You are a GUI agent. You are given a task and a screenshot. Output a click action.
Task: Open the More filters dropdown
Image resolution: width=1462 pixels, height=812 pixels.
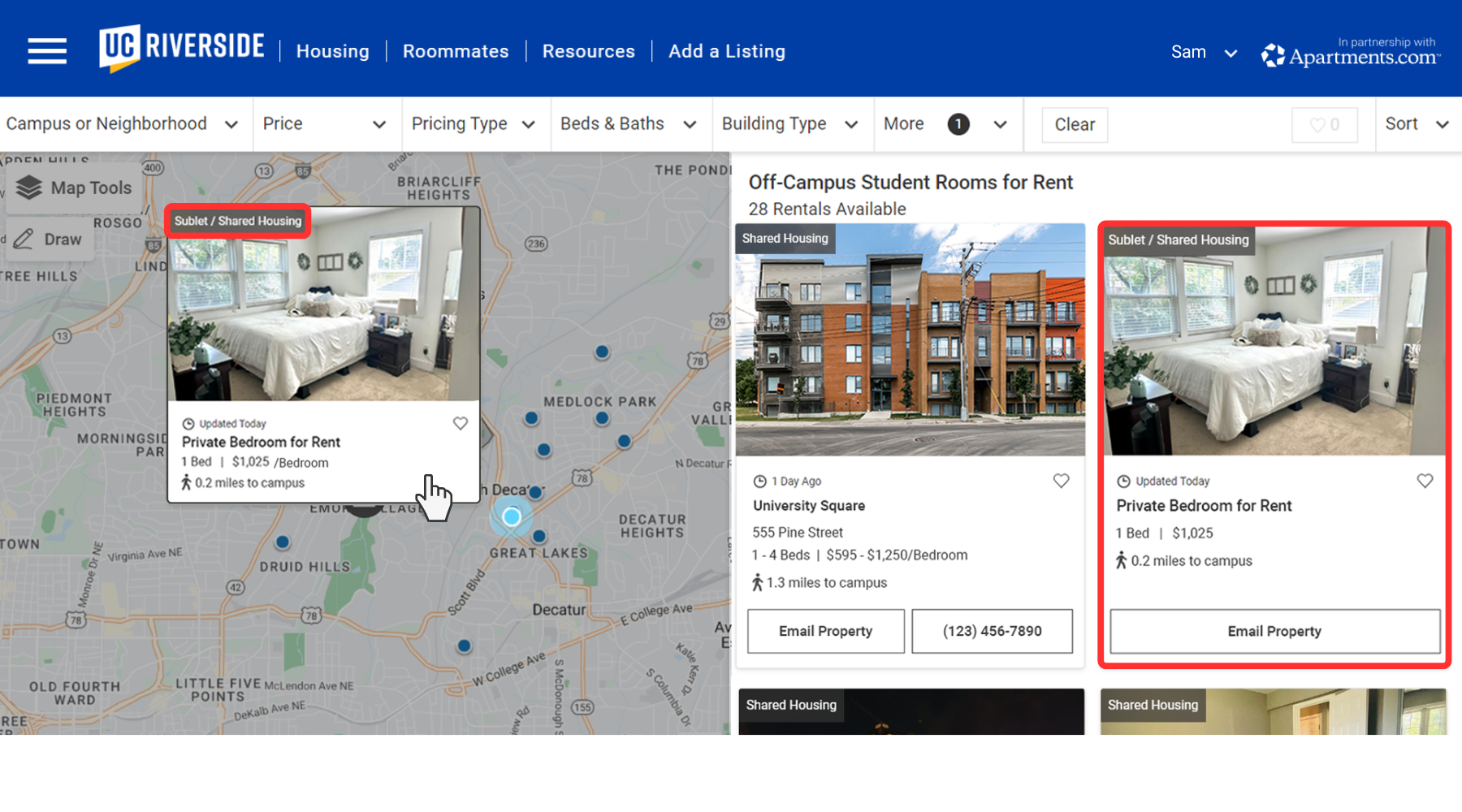(x=946, y=123)
